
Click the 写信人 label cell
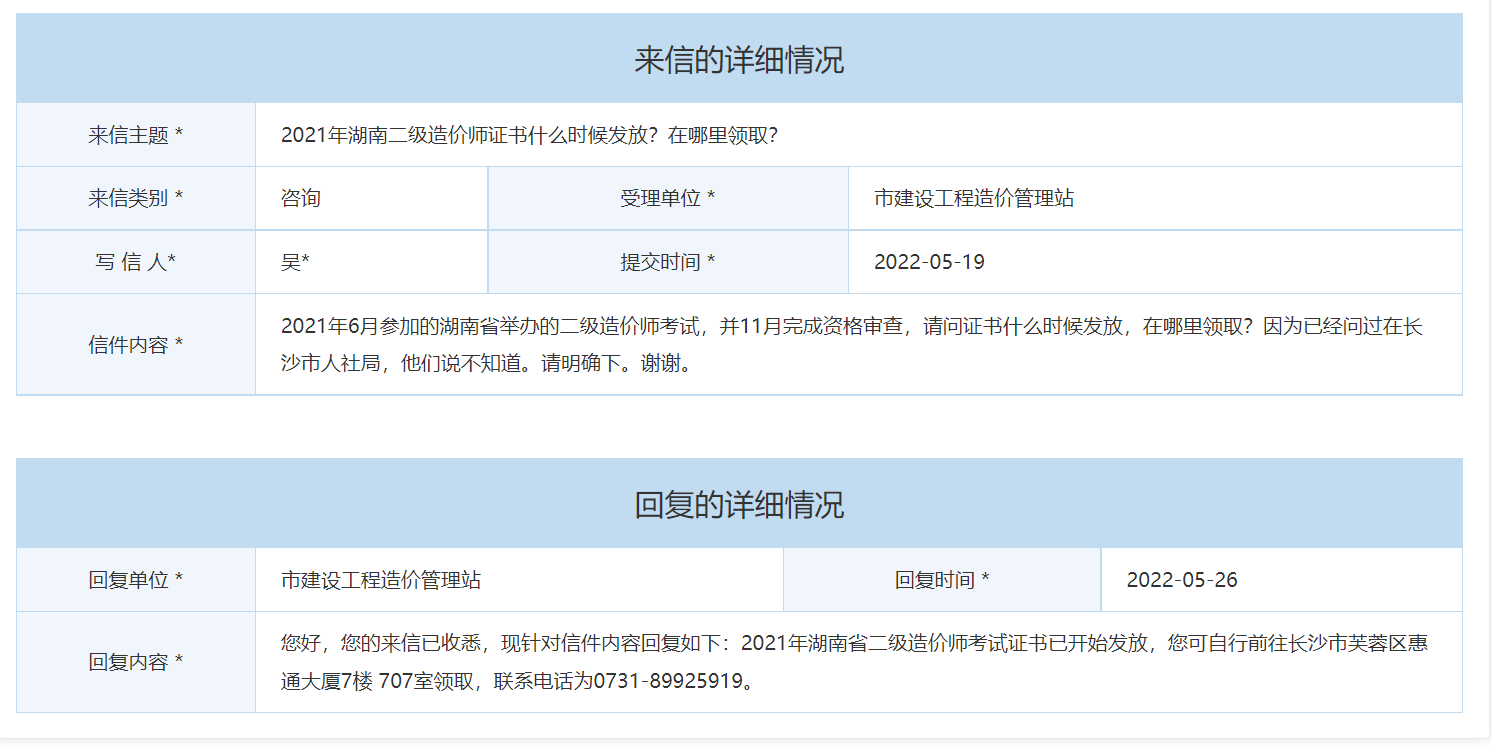click(x=136, y=262)
